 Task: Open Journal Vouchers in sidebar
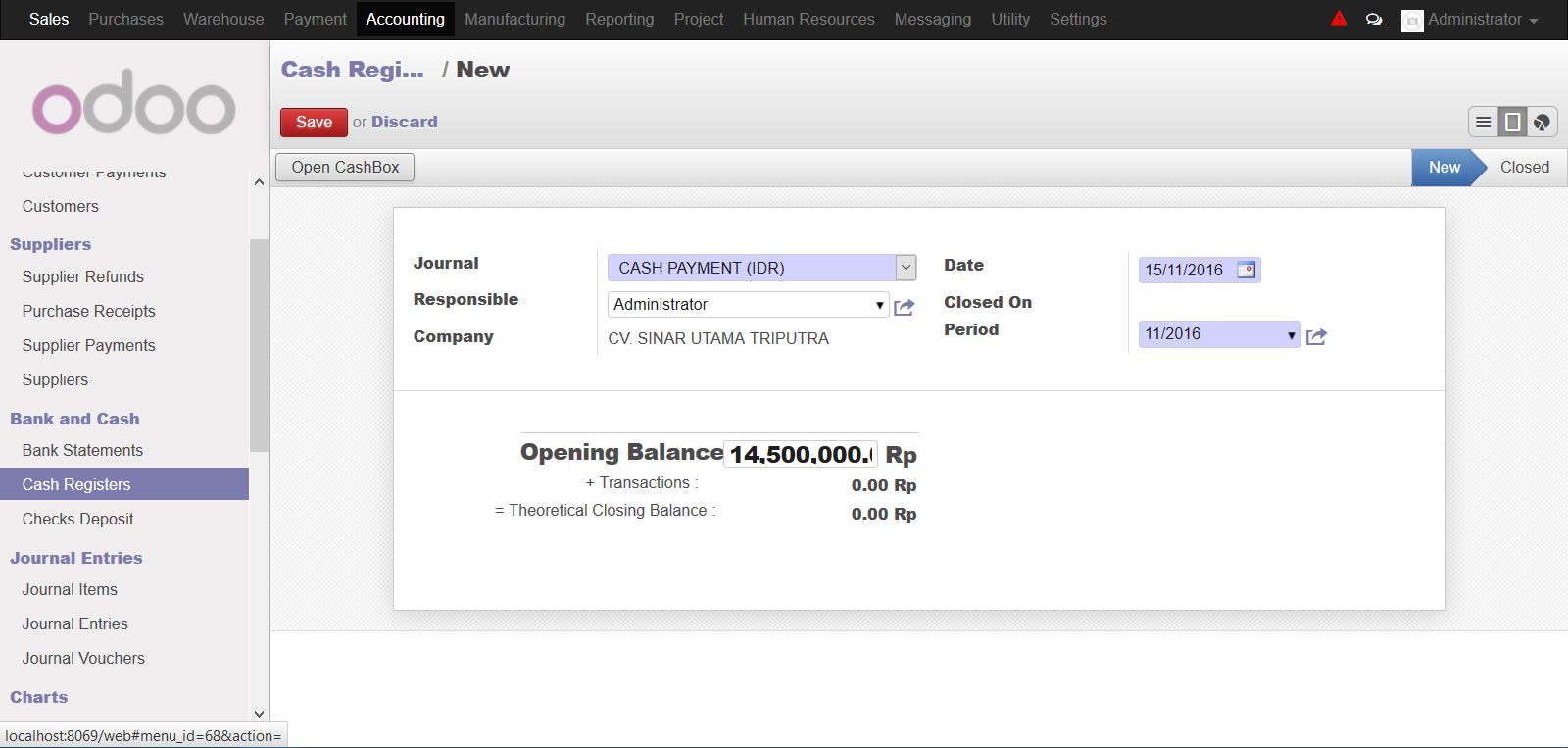point(83,658)
